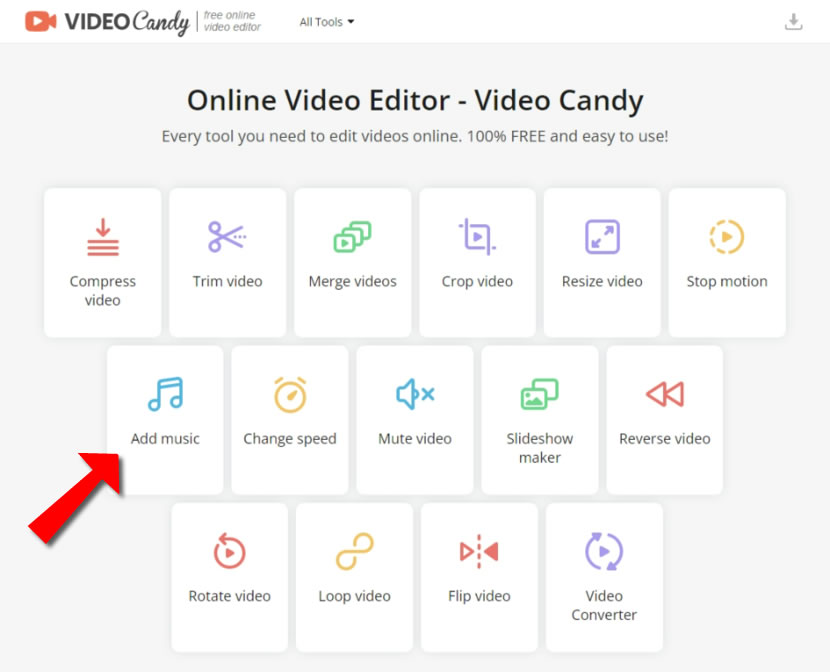
Task: Open the "Stop motion" text label
Action: [x=727, y=281]
